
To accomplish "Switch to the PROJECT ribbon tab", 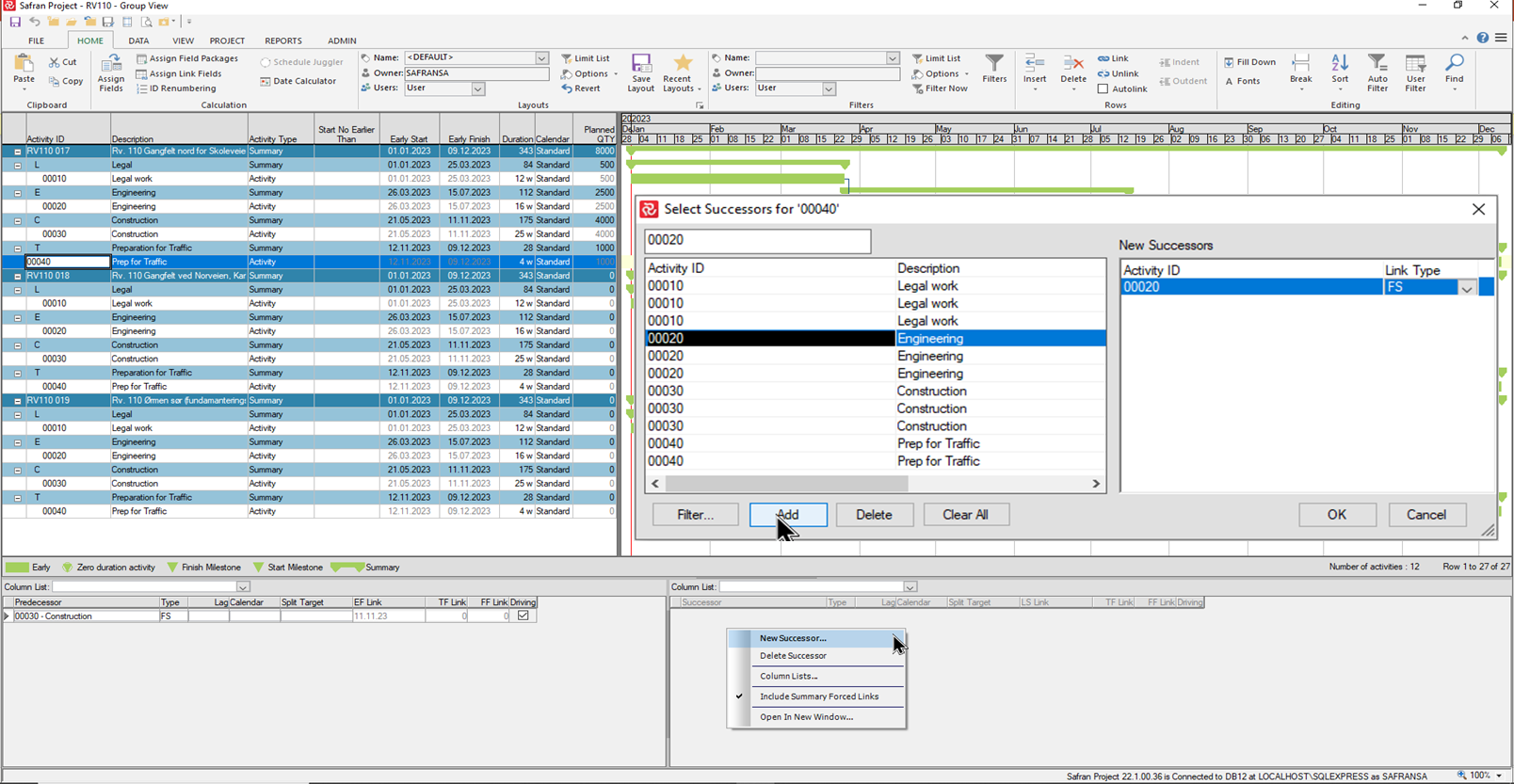I will tap(227, 40).
